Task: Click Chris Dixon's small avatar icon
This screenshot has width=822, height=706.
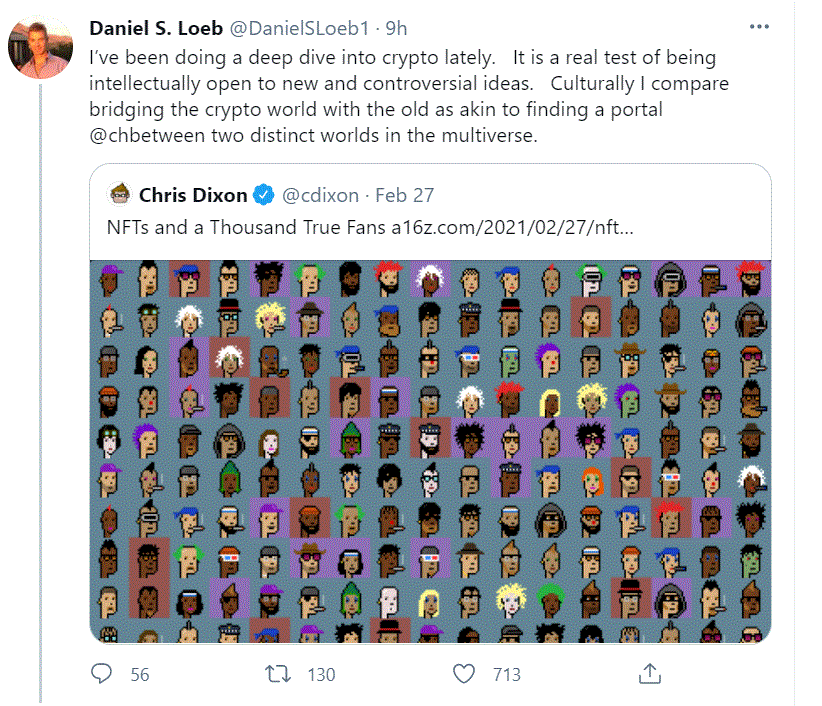Action: (x=119, y=194)
